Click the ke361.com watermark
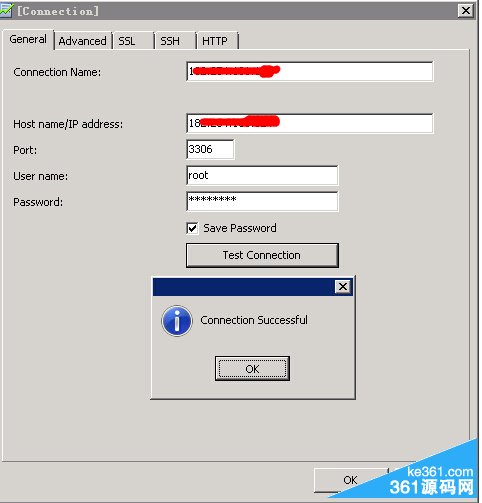 (x=440, y=472)
